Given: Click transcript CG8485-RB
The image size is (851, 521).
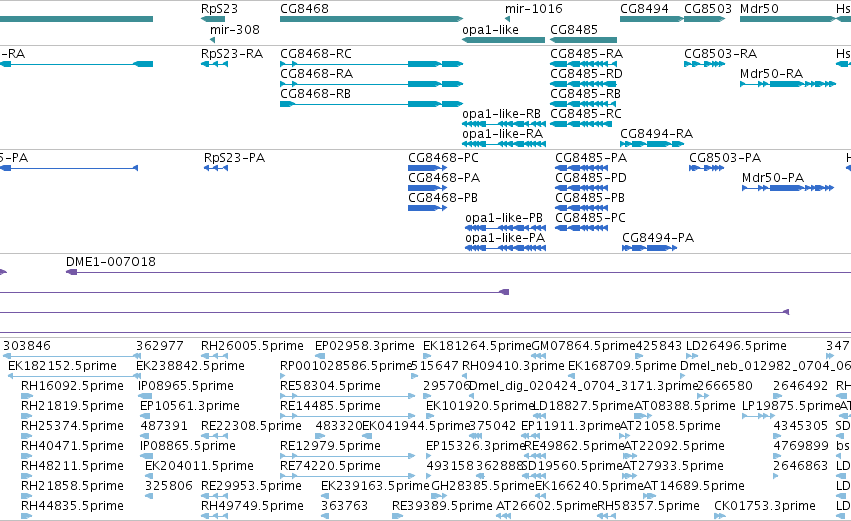Looking at the screenshot, I should [585, 93].
